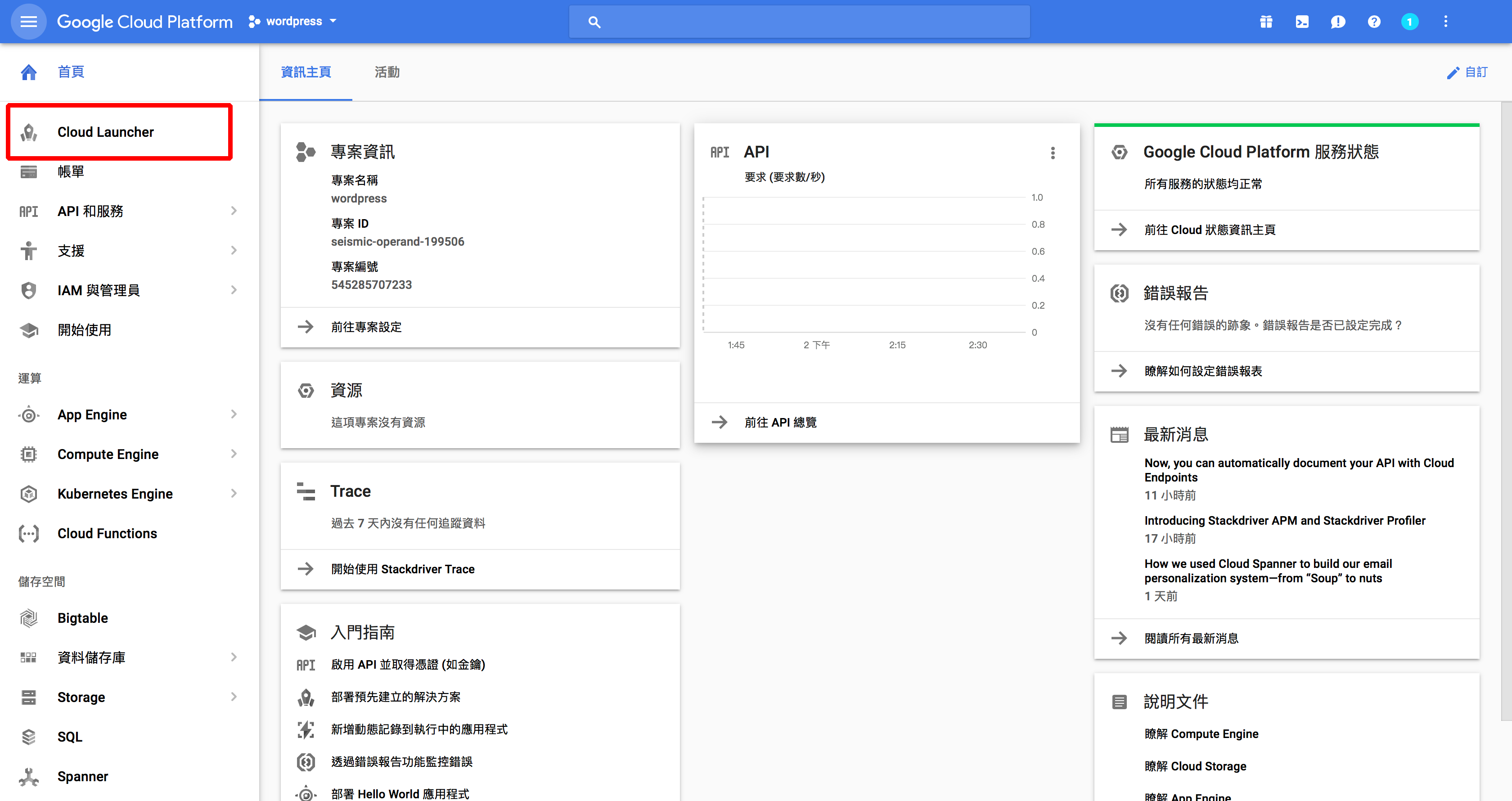The image size is (1512, 801).
Task: Click the 自訂 customize button
Action: [x=1467, y=72]
